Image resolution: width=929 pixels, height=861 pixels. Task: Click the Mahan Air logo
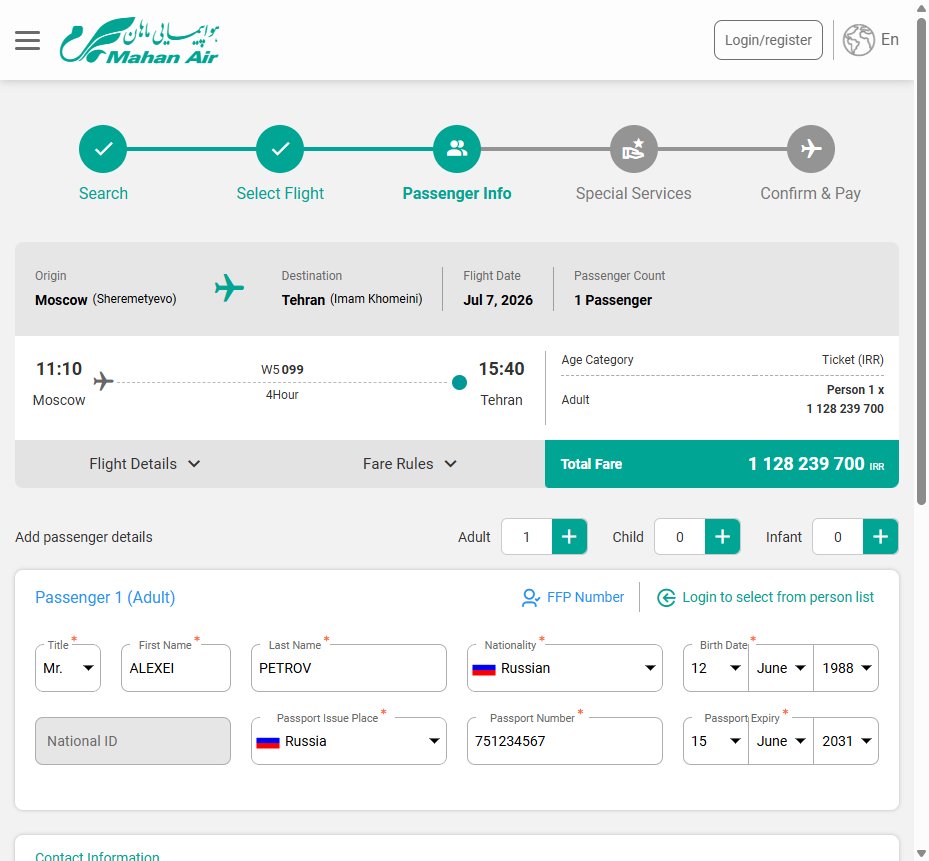pyautogui.click(x=140, y=40)
